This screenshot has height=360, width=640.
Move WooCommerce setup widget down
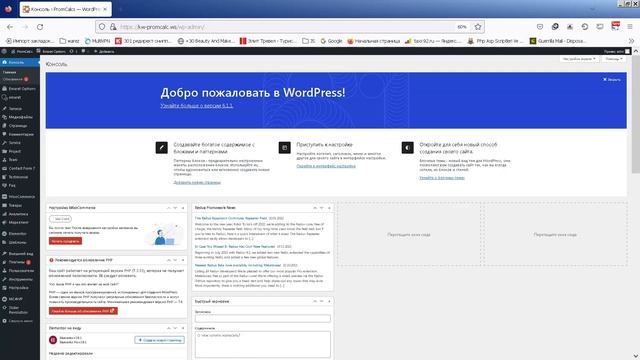[x=175, y=208]
